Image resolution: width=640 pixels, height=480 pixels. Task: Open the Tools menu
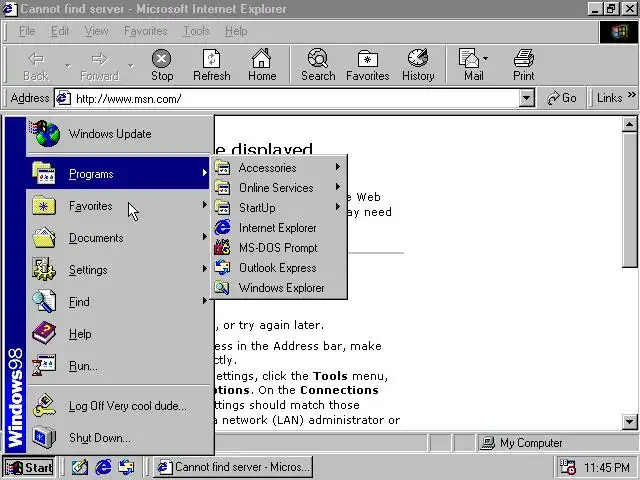pyautogui.click(x=196, y=31)
